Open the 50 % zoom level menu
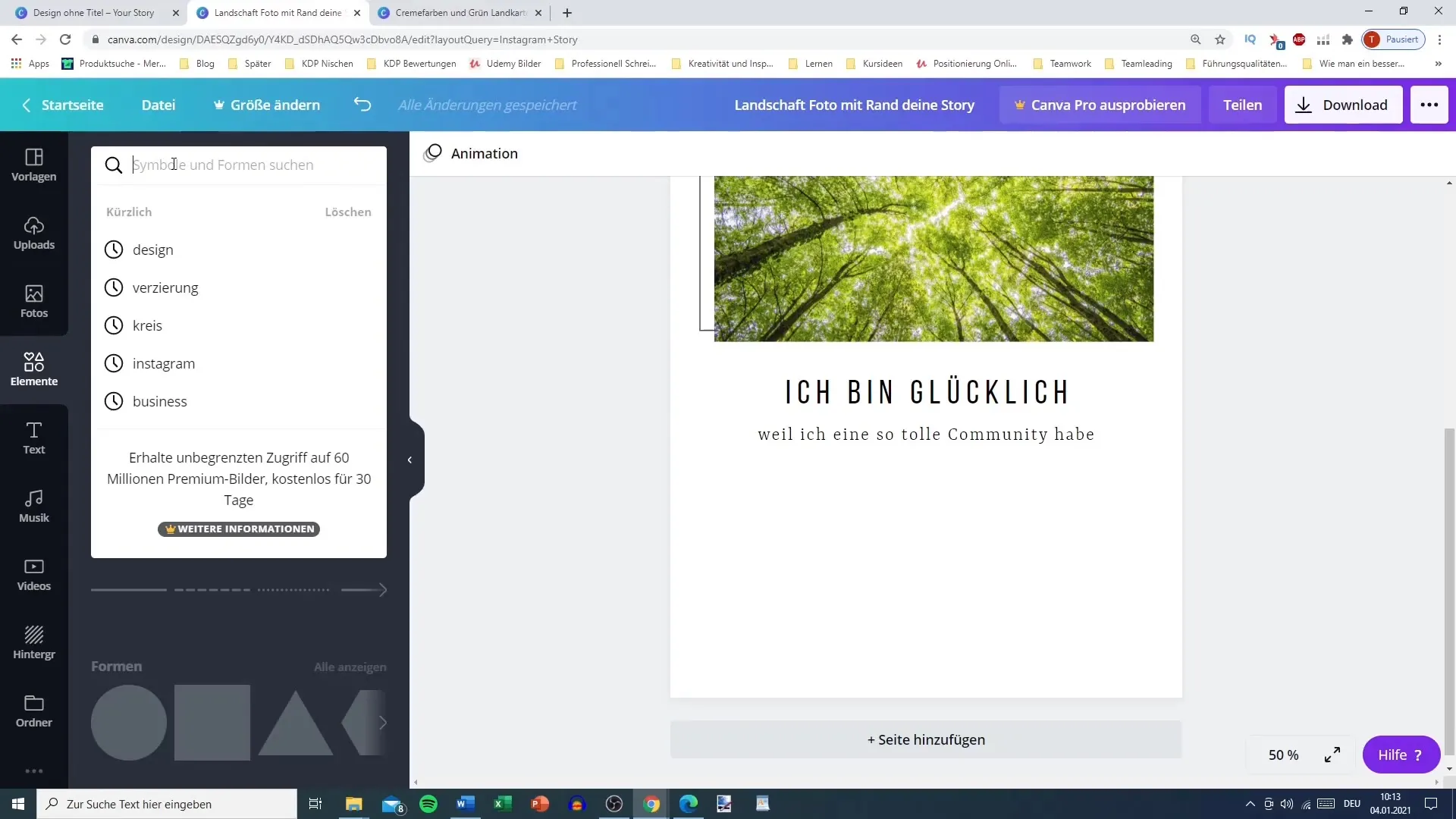 pos(1283,755)
